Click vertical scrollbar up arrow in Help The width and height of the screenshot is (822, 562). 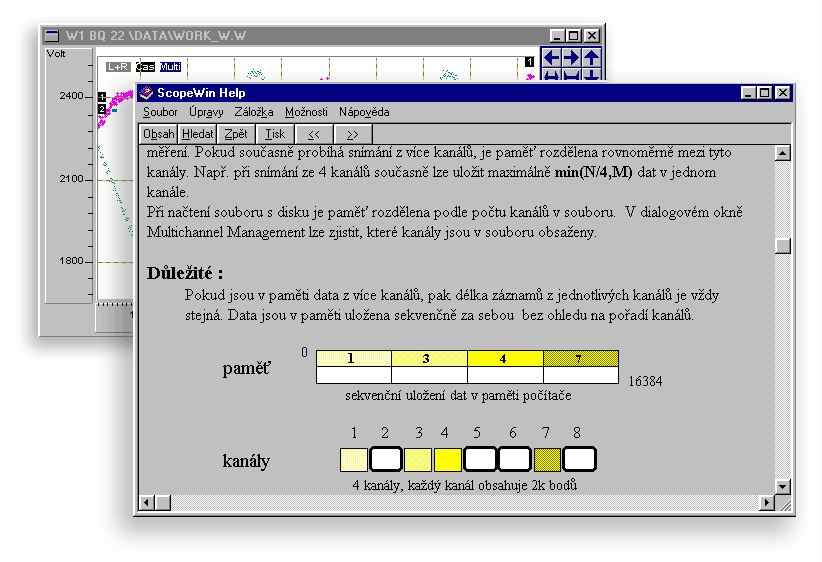(x=783, y=153)
